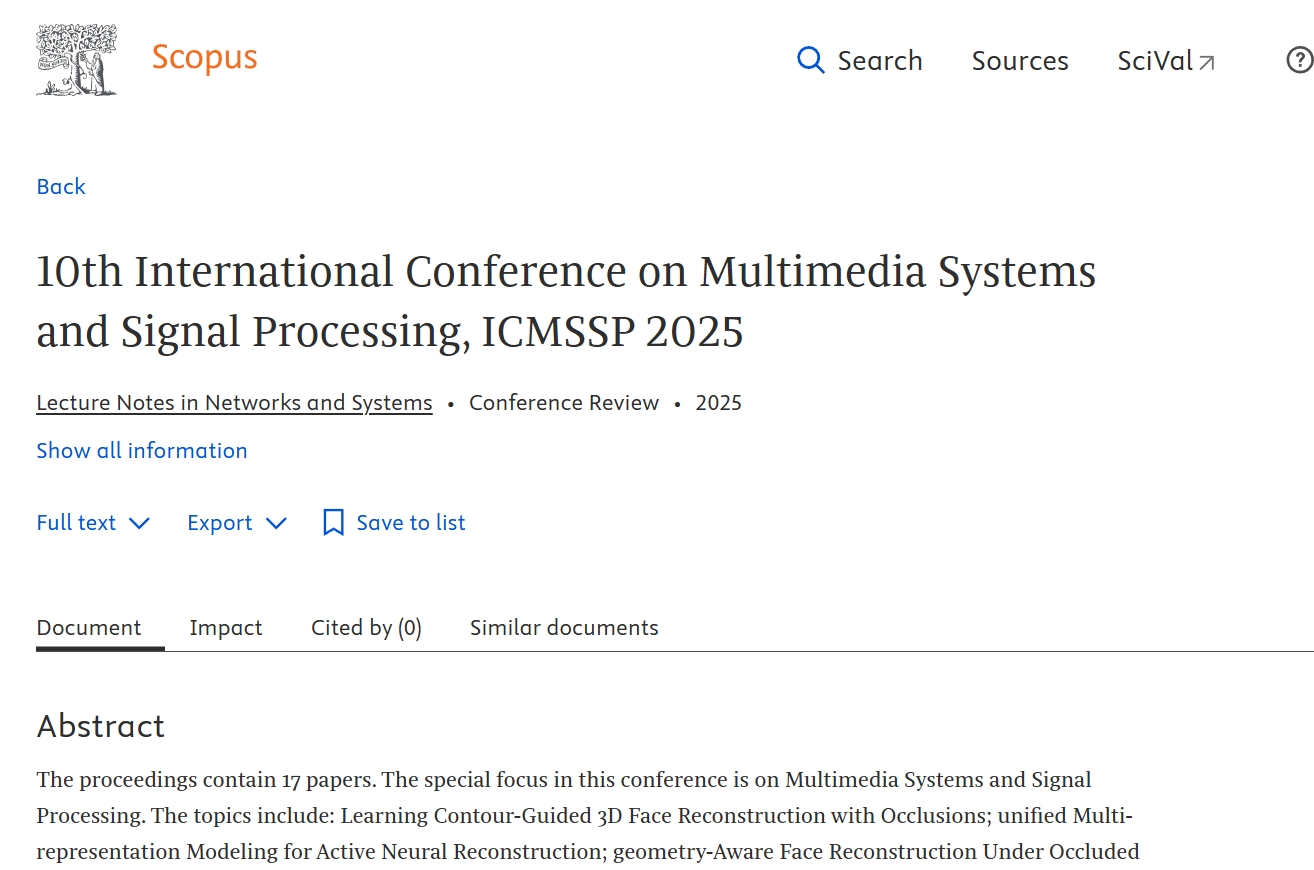Click the chevron next to Export

point(276,523)
